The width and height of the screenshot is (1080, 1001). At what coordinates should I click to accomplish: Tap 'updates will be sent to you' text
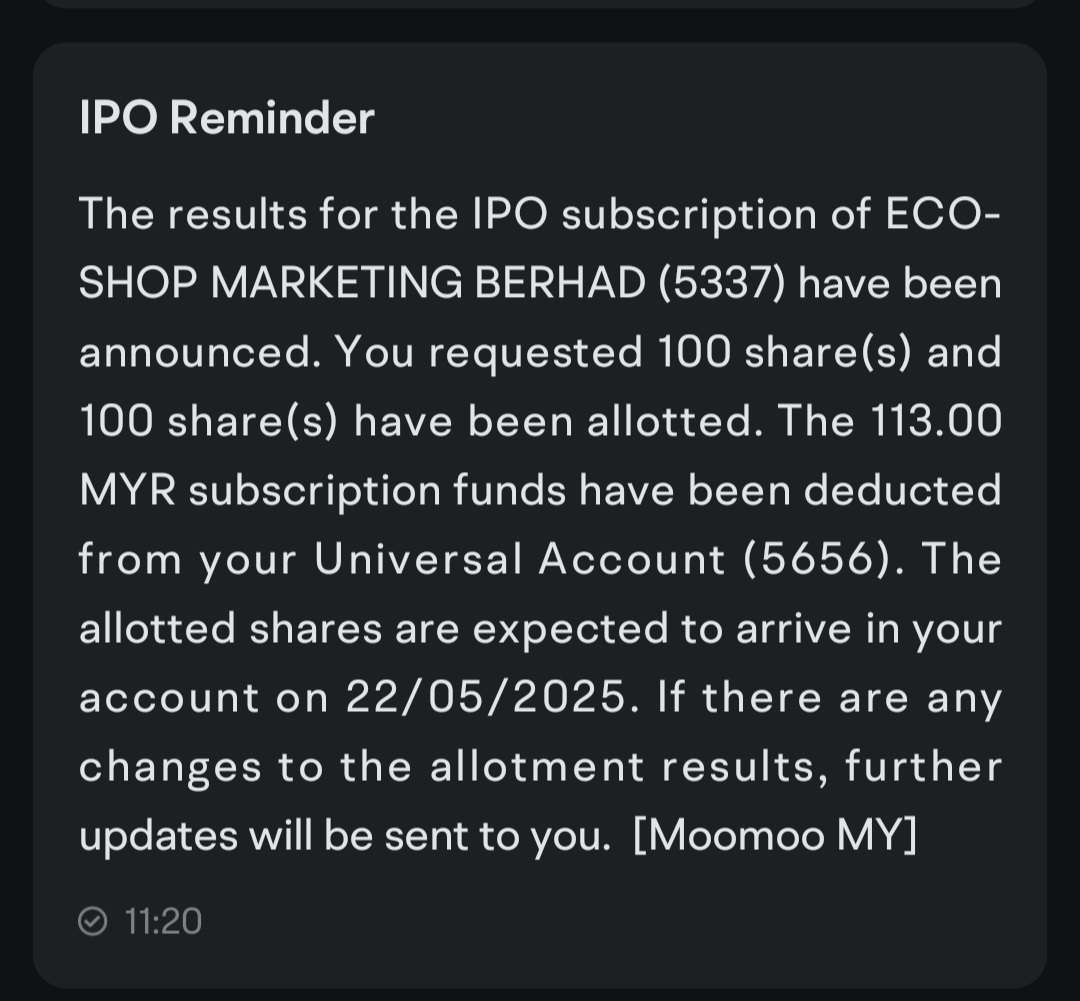click(344, 836)
